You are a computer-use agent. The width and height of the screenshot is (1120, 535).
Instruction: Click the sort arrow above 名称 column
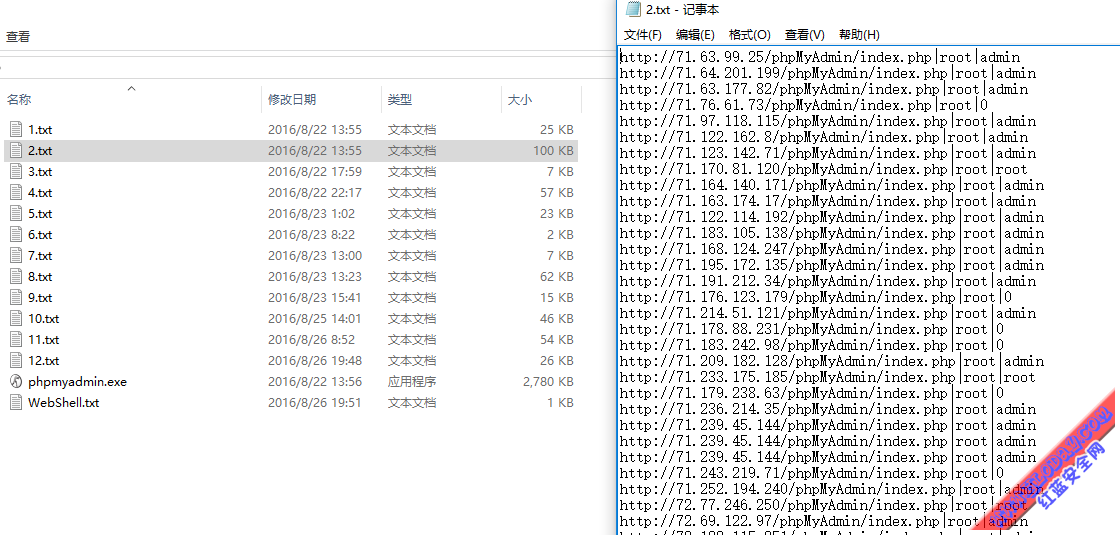(x=131, y=89)
